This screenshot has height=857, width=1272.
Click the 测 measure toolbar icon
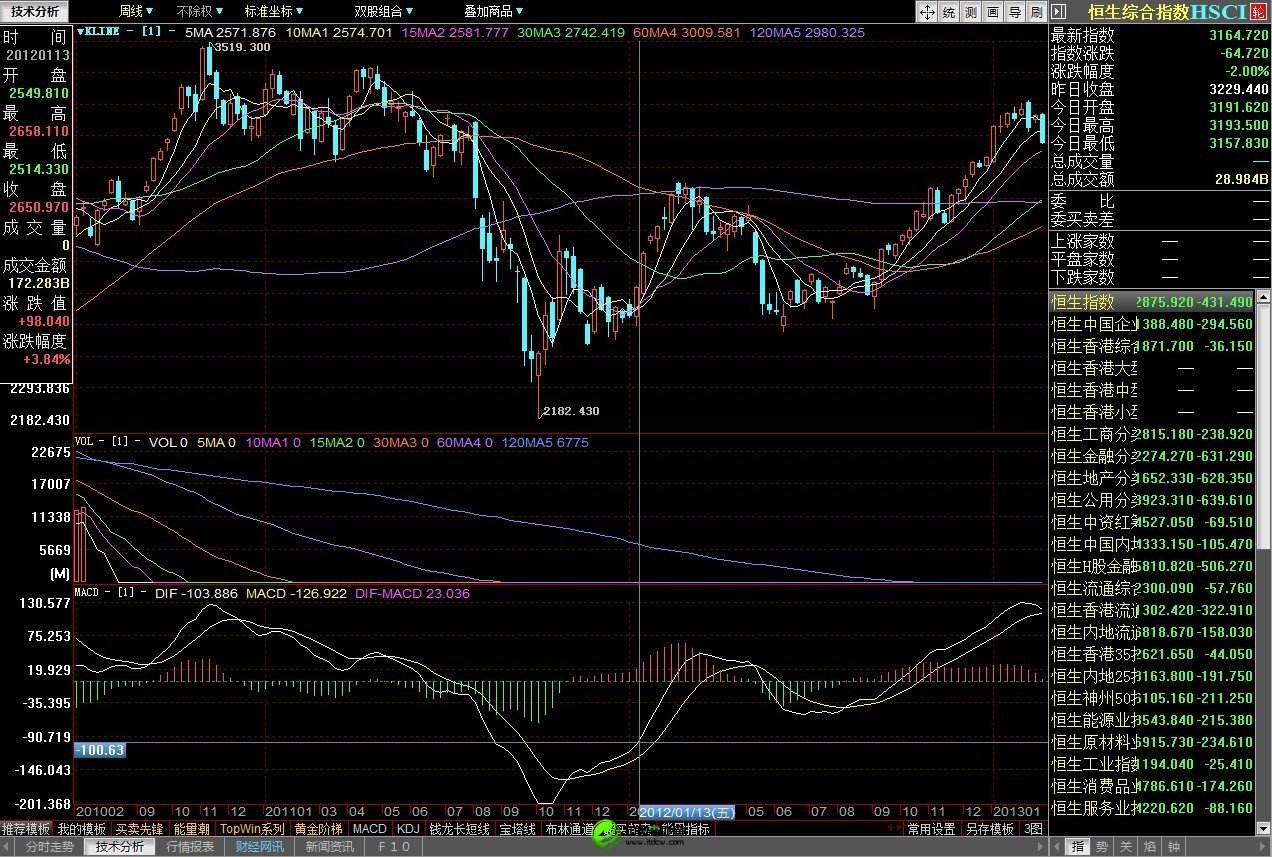970,12
